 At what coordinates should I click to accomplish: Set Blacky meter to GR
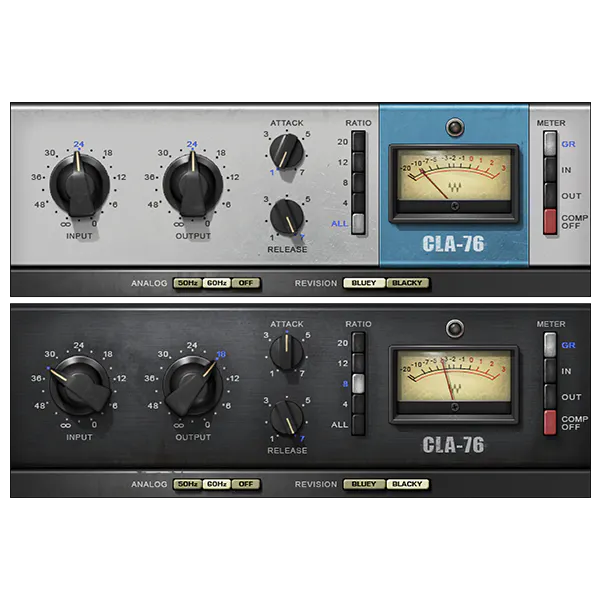(x=550, y=345)
